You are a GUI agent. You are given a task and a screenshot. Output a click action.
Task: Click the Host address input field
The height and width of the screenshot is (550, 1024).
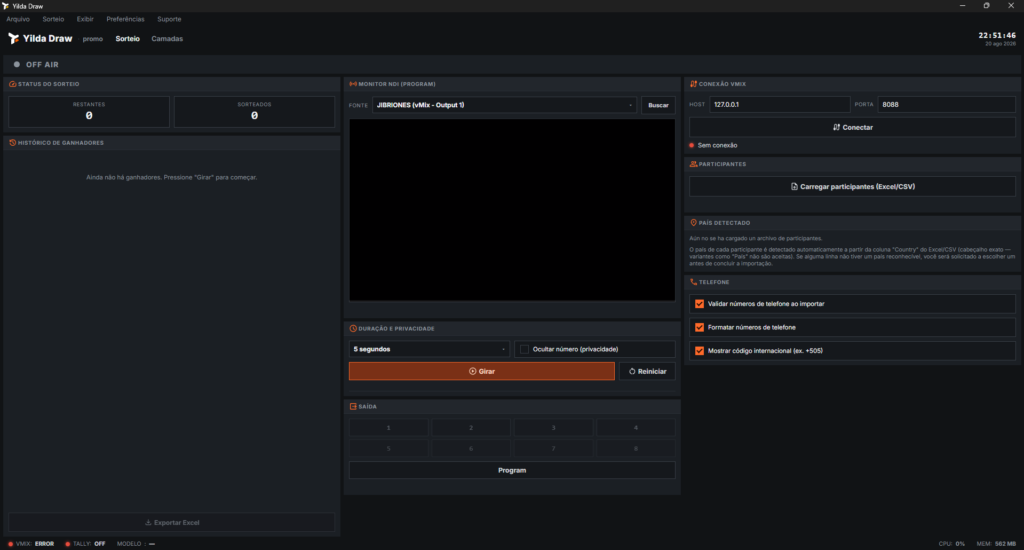pyautogui.click(x=780, y=105)
